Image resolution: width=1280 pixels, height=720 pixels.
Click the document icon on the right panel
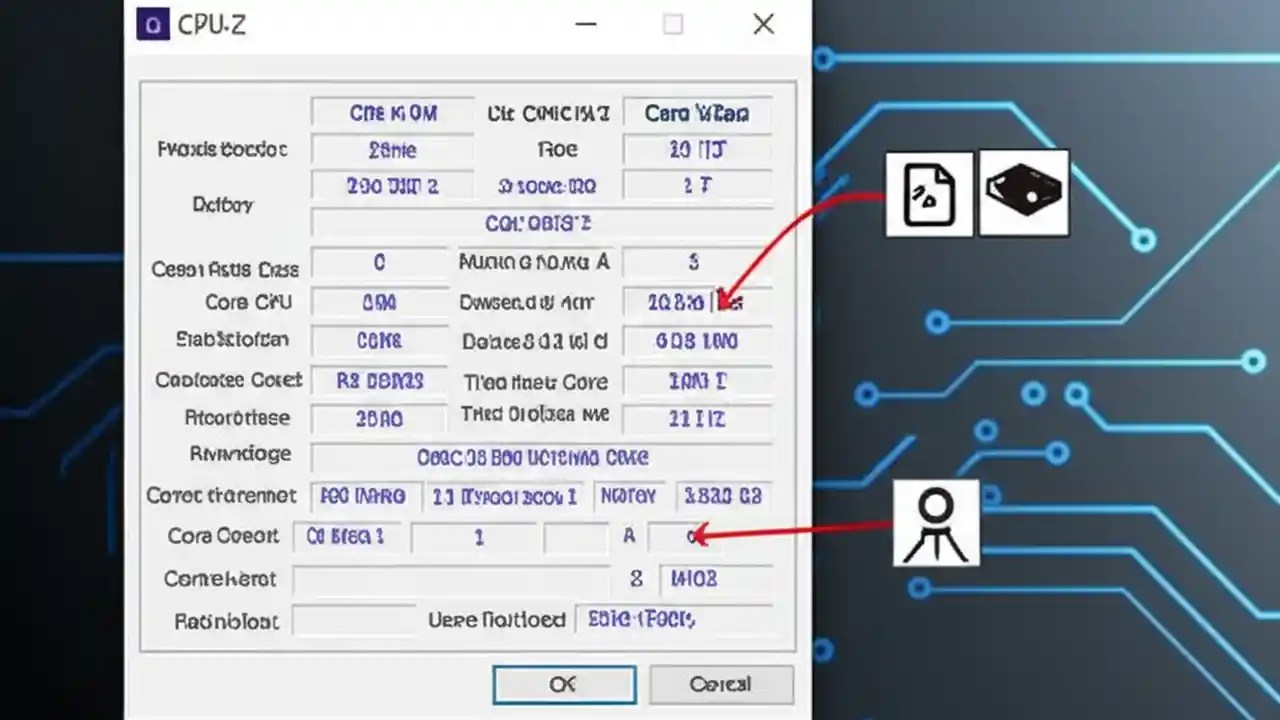[929, 193]
